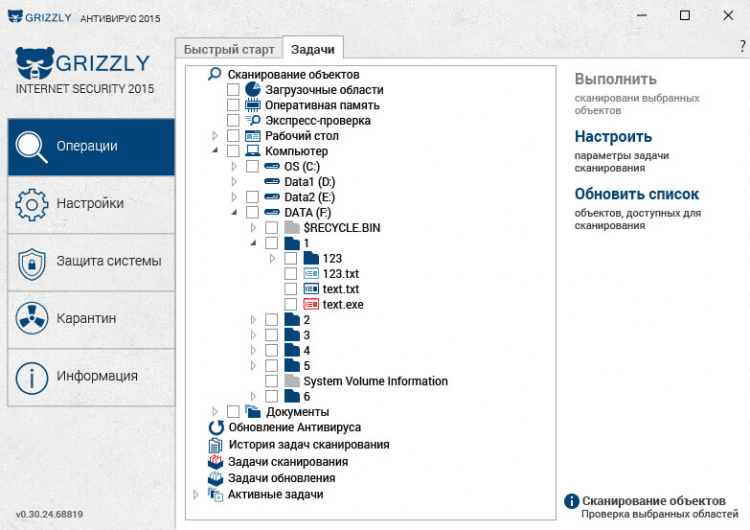Collapse the Компьютер node

coord(215,151)
